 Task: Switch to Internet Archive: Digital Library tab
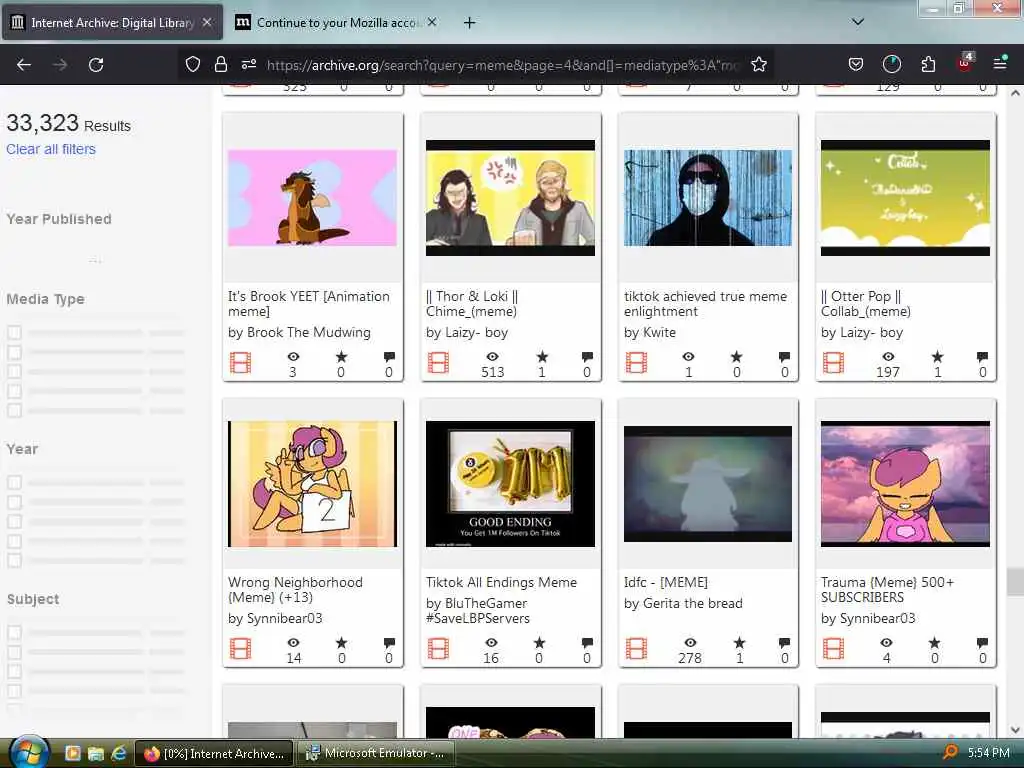[112, 23]
